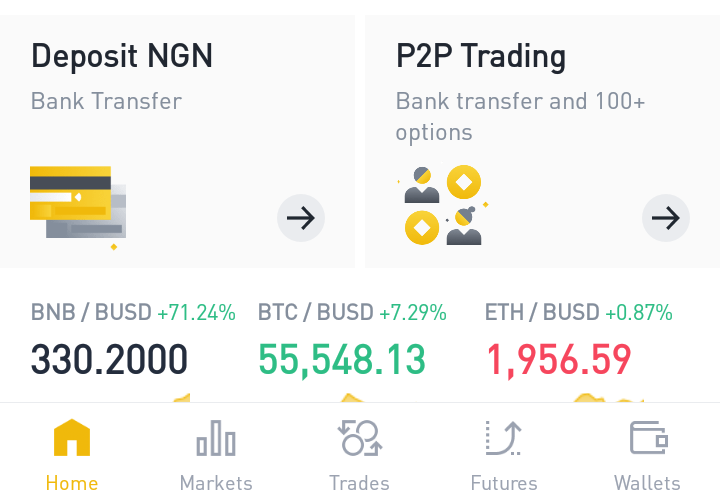Viewport: 720px width, 500px height.
Task: Open the Wallets tab label
Action: click(x=648, y=483)
